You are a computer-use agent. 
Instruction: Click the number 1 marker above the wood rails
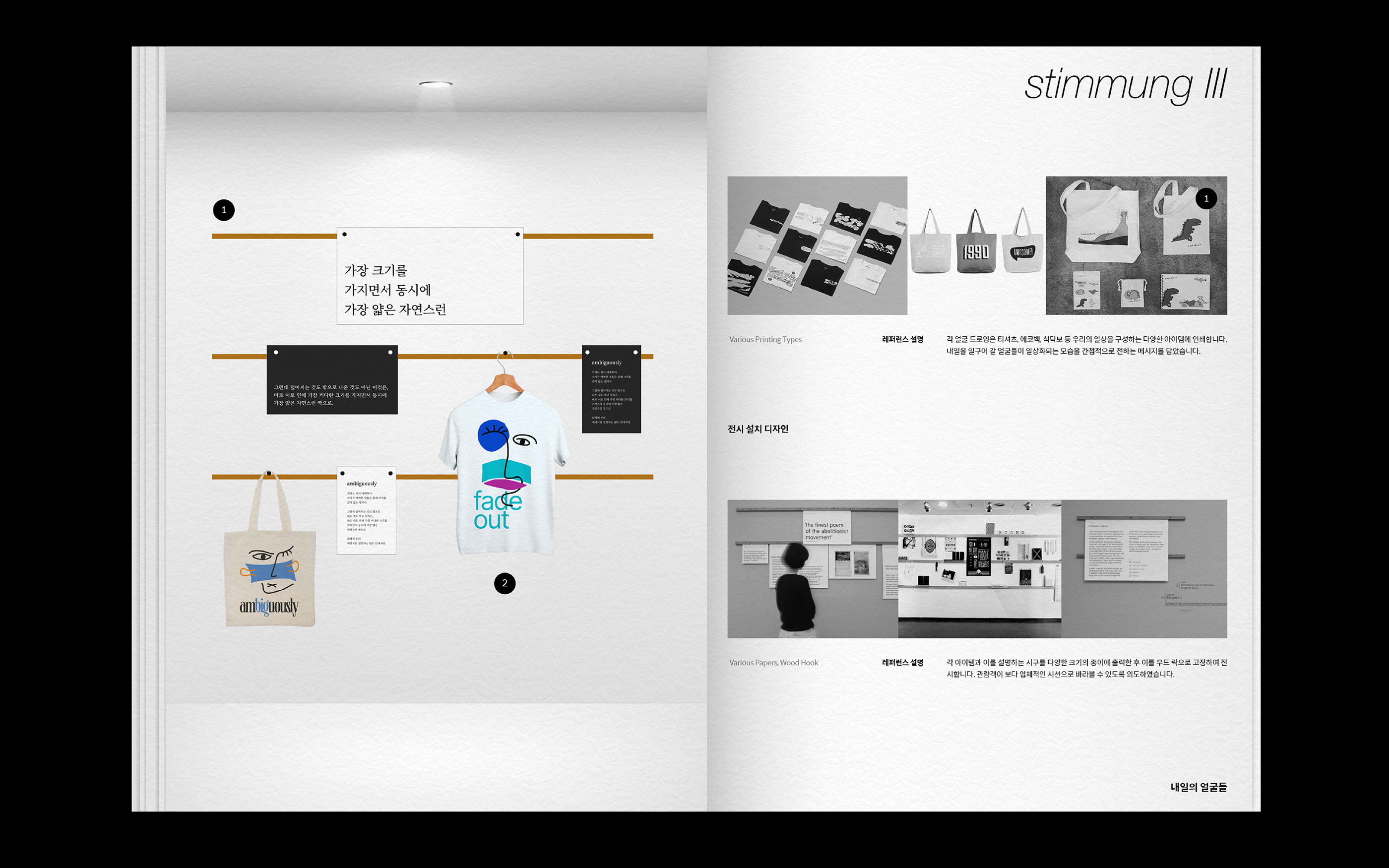(224, 210)
